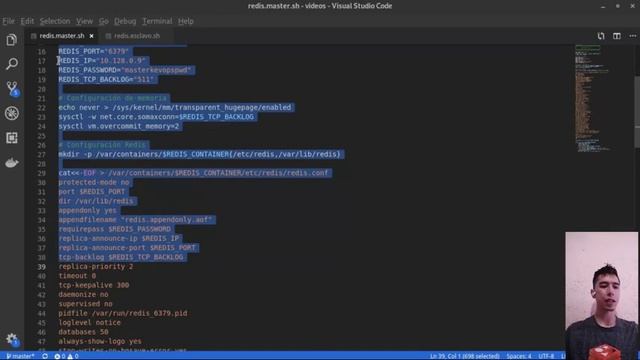The image size is (640, 360).
Task: Click the line 'supervised no'
Action: coord(85,304)
